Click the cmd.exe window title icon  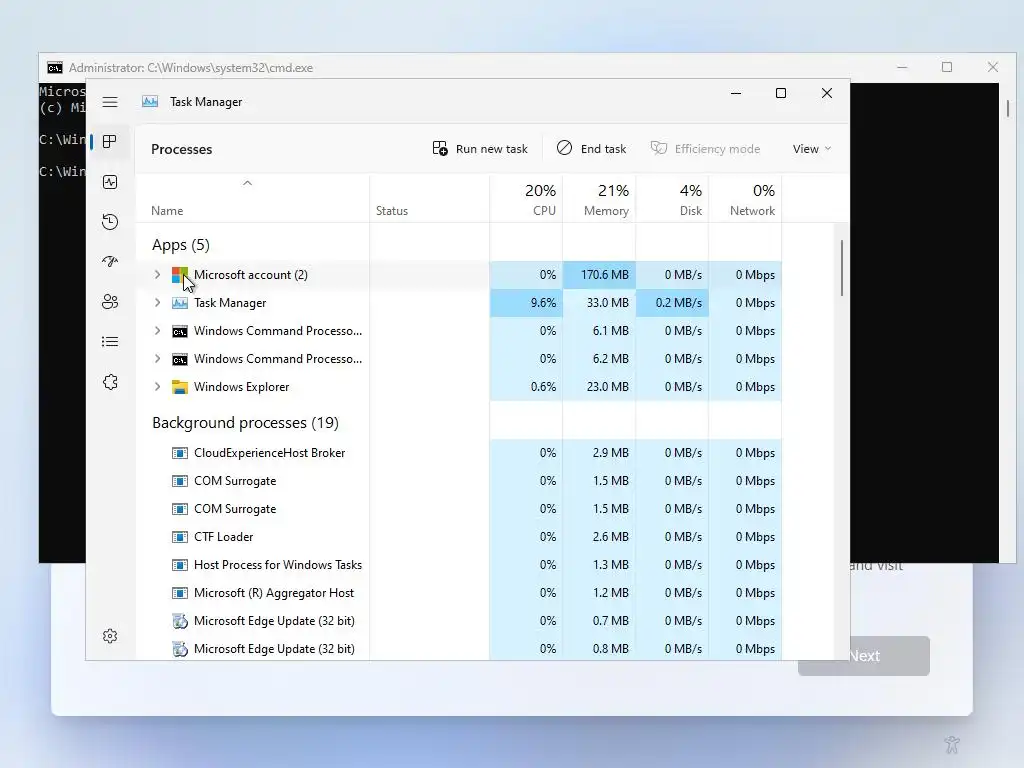click(55, 68)
